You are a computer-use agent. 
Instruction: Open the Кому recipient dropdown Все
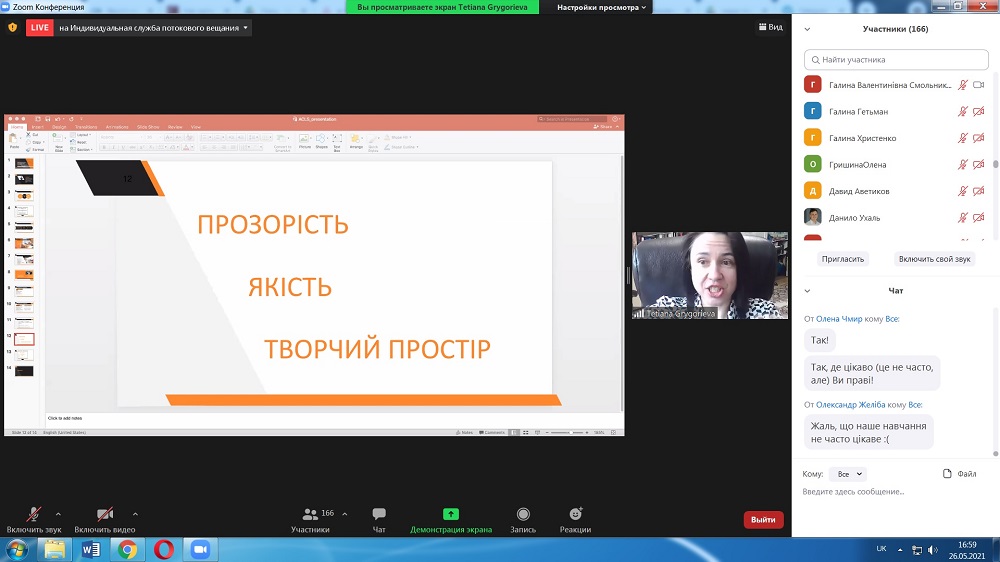click(x=848, y=474)
